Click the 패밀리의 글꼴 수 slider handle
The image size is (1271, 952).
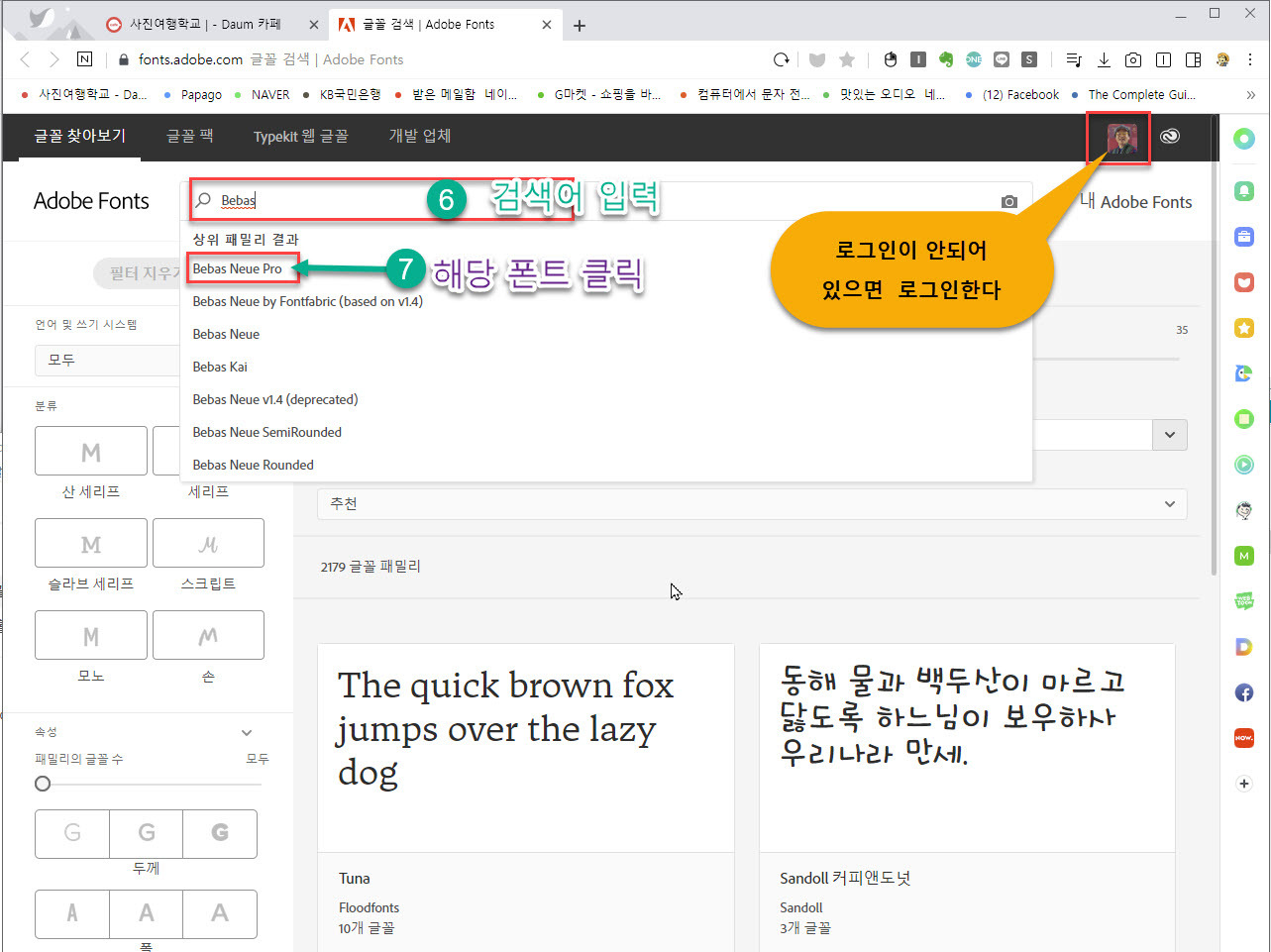click(43, 784)
